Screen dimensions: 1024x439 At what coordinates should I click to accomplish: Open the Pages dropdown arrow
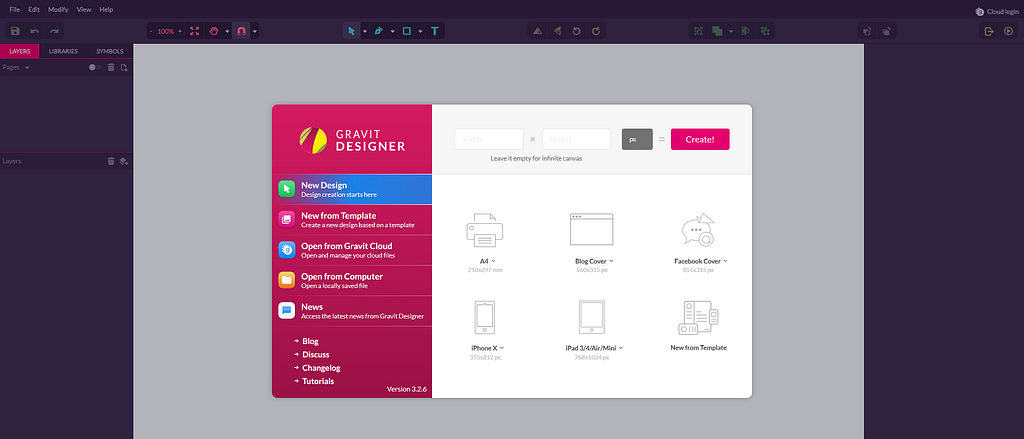tap(27, 68)
